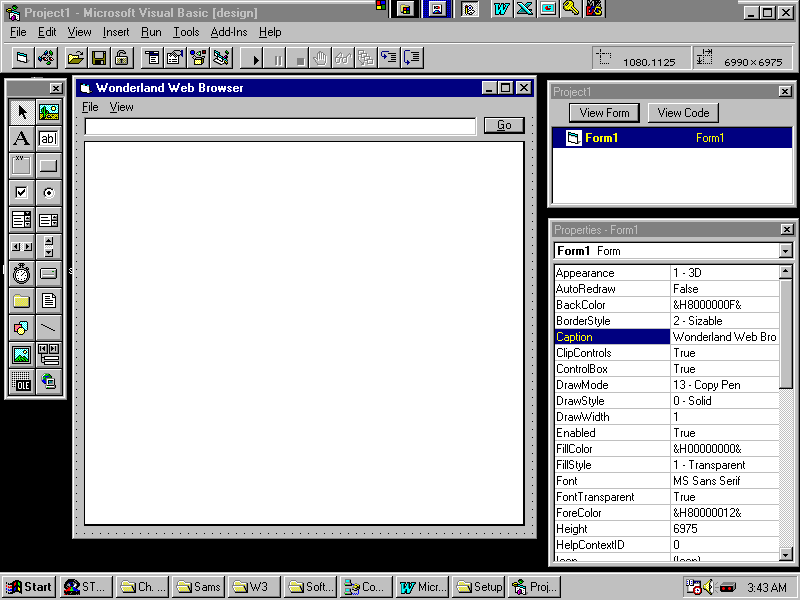This screenshot has height=600, width=800.
Task: Open the form's View menu
Action: click(x=121, y=107)
